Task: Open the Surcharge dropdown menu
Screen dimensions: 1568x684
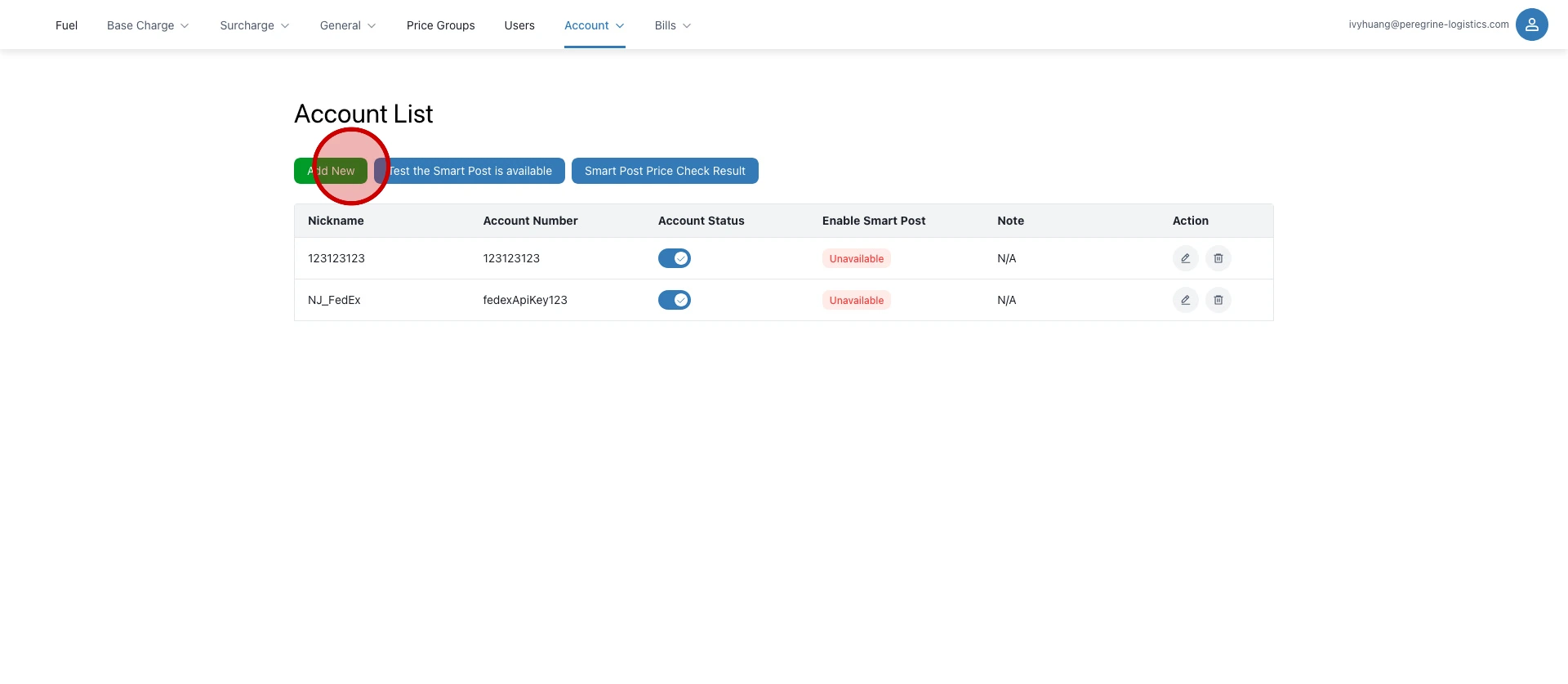Action: point(254,25)
